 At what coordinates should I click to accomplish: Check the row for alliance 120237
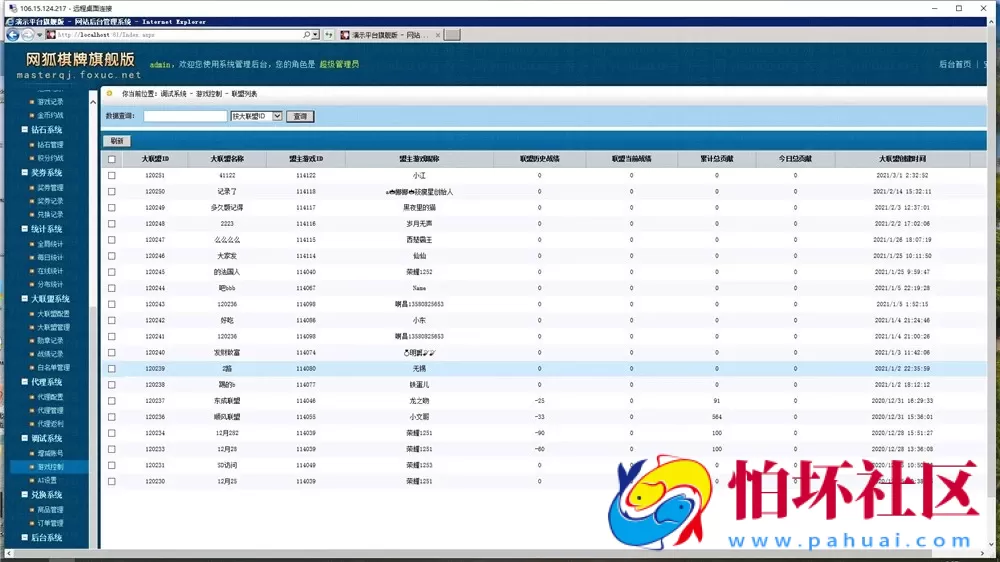click(112, 401)
